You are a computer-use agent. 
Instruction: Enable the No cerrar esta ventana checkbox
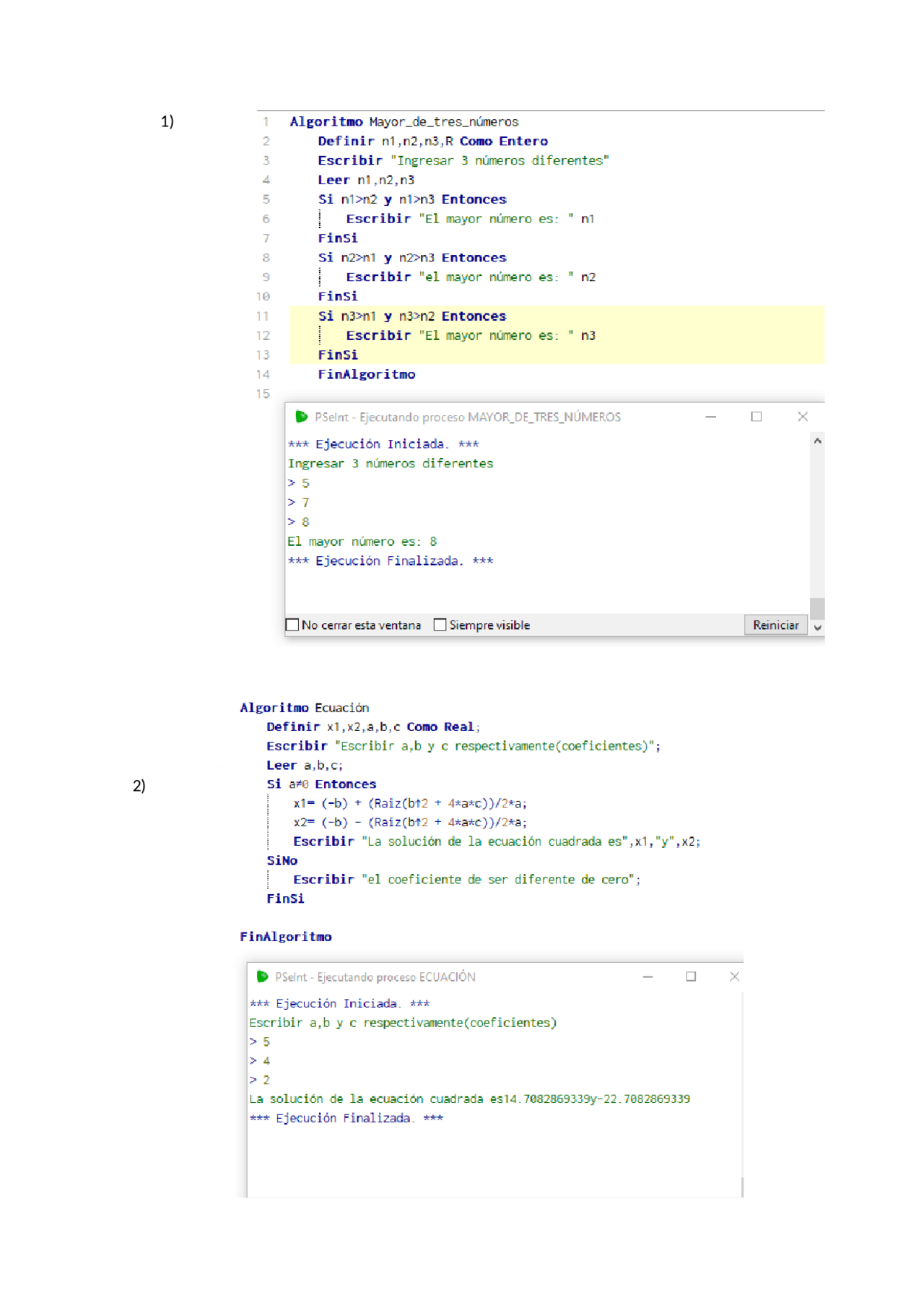(292, 625)
